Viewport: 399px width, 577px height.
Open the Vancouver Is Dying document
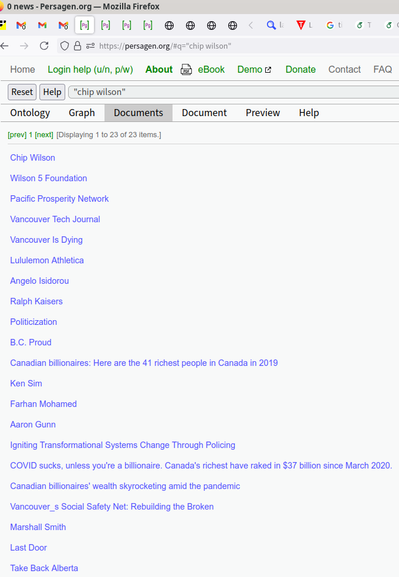click(x=46, y=240)
